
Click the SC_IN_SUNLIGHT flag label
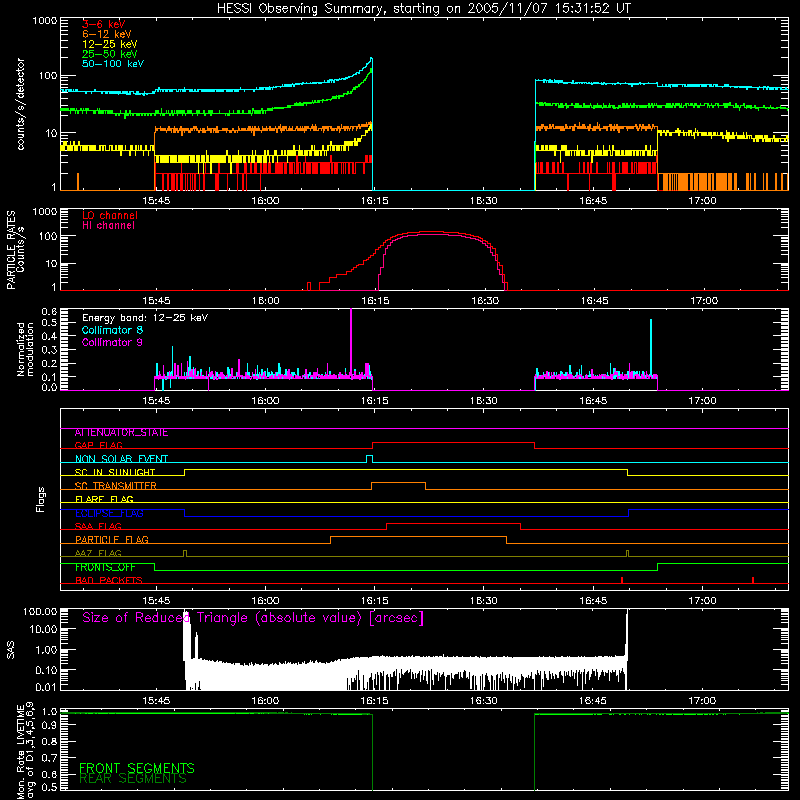115,472
